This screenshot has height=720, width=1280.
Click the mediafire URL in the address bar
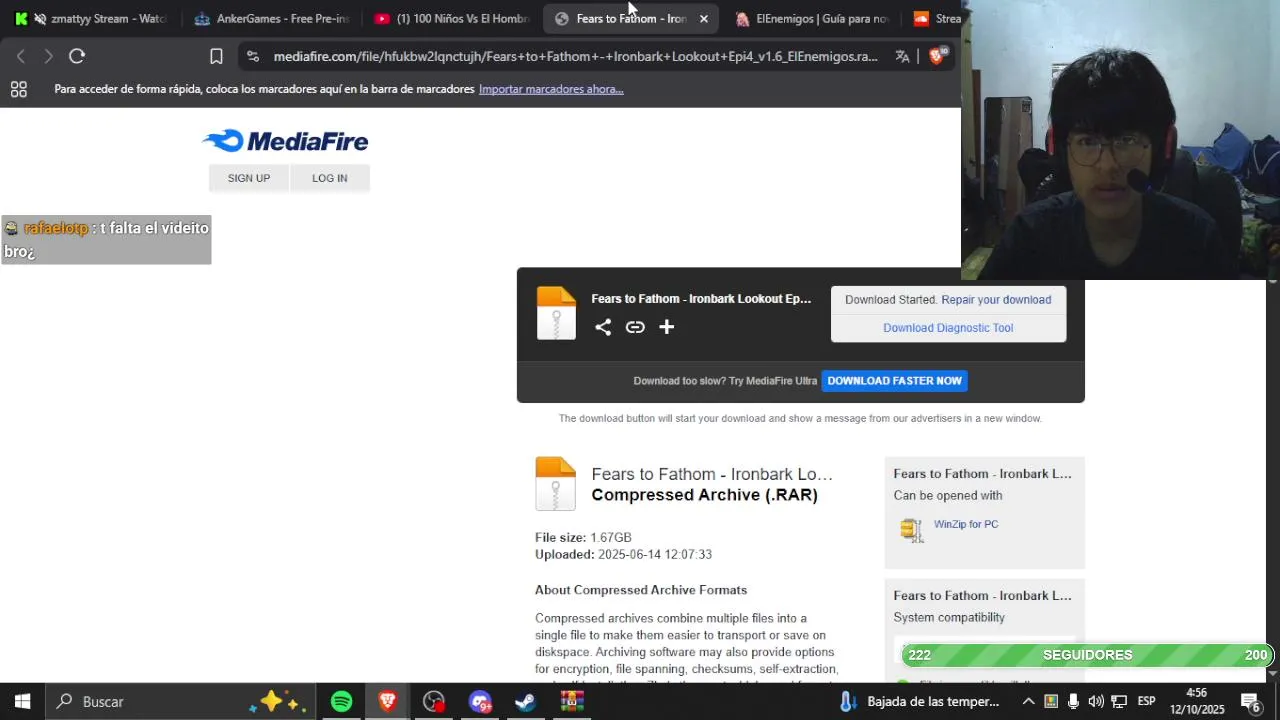pos(575,57)
